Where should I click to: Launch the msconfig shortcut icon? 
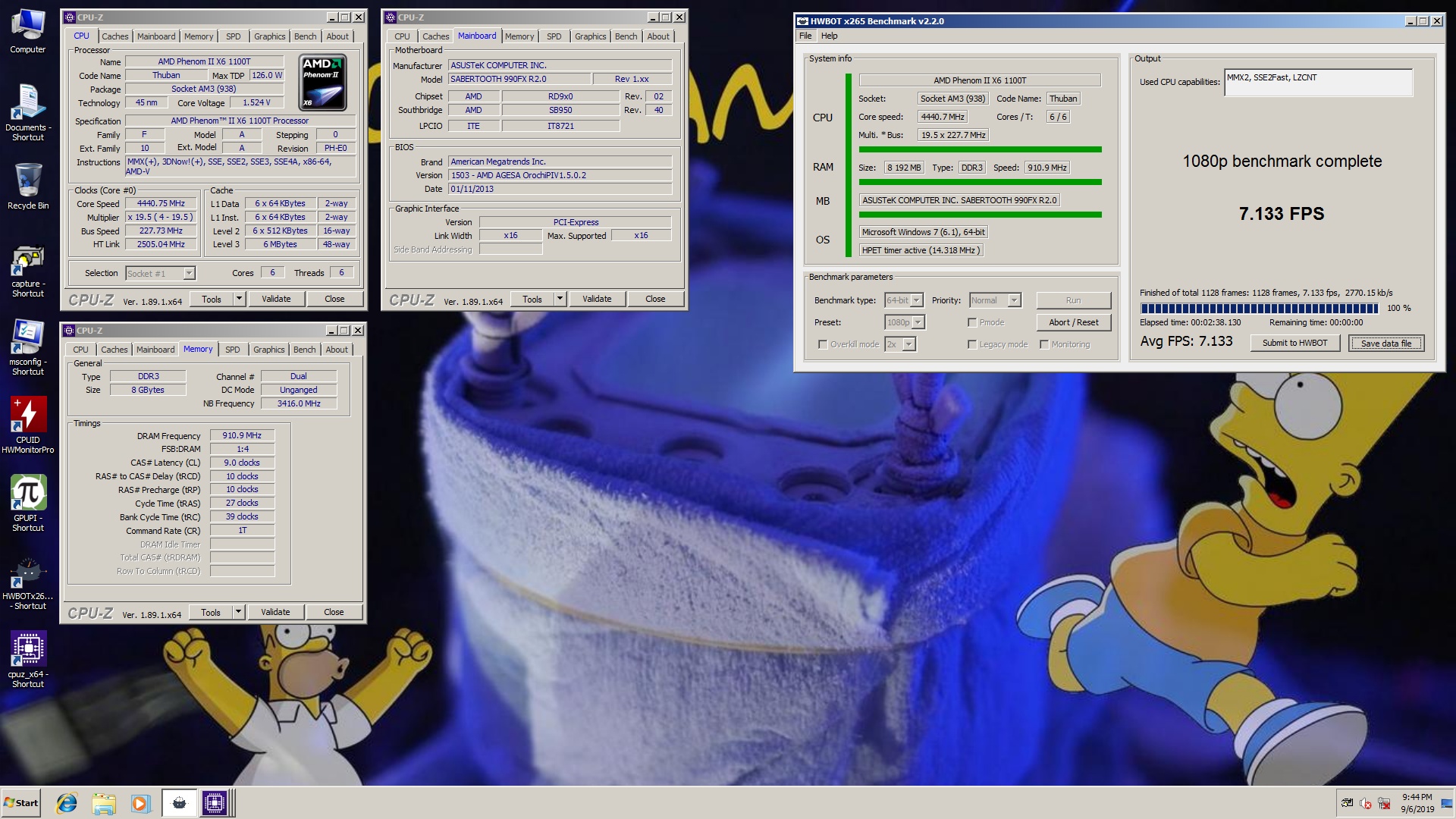(28, 347)
